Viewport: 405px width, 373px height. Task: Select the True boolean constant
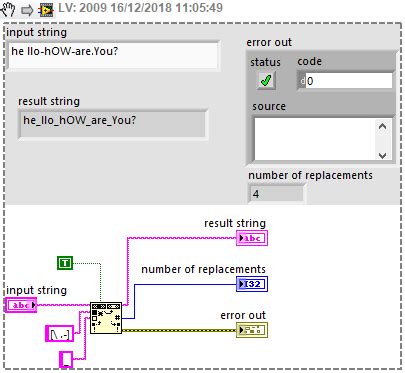coord(65,263)
